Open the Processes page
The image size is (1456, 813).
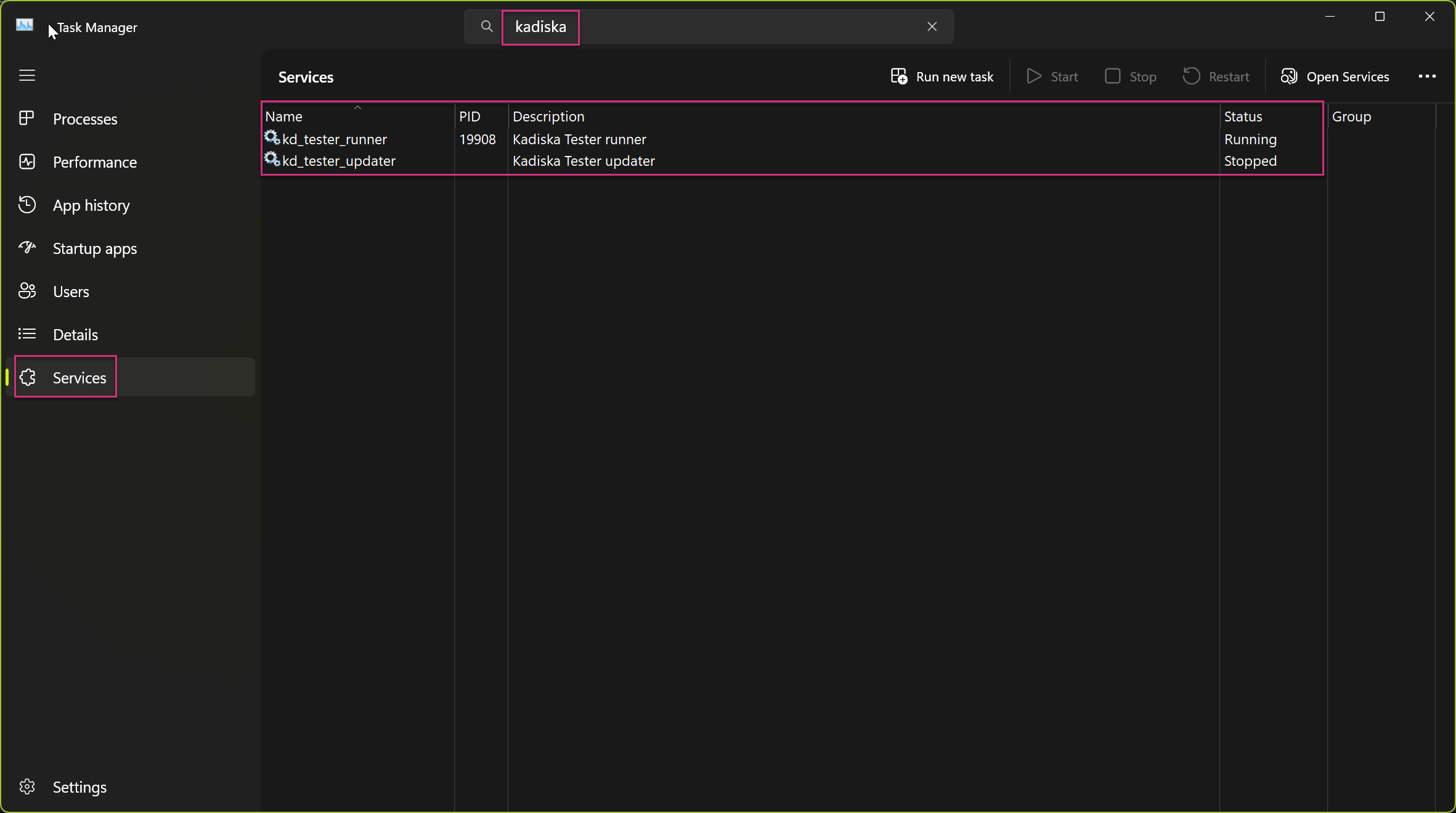click(131, 119)
